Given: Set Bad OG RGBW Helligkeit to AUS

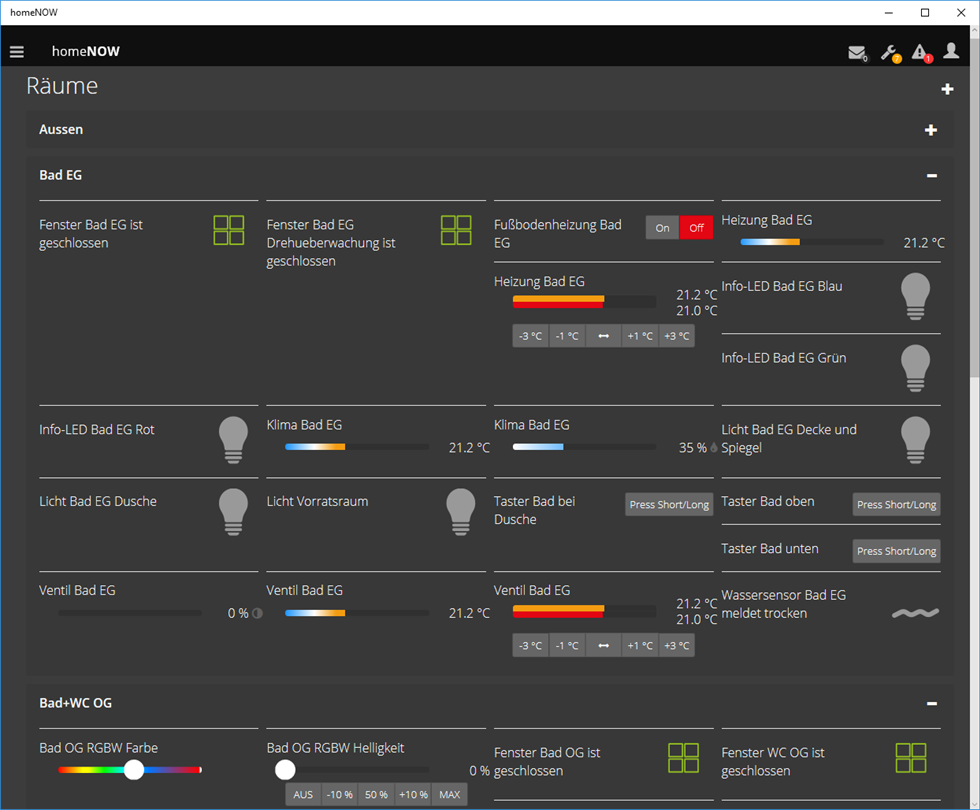Looking at the screenshot, I should (x=303, y=794).
